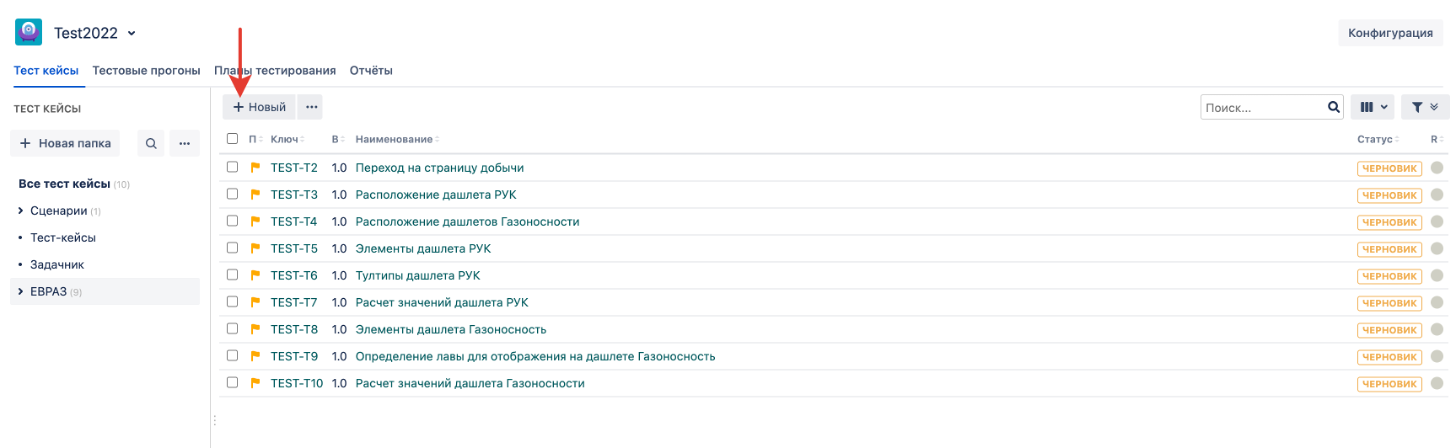
Task: Click the search magnifier in Поиск field
Action: (x=1334, y=107)
